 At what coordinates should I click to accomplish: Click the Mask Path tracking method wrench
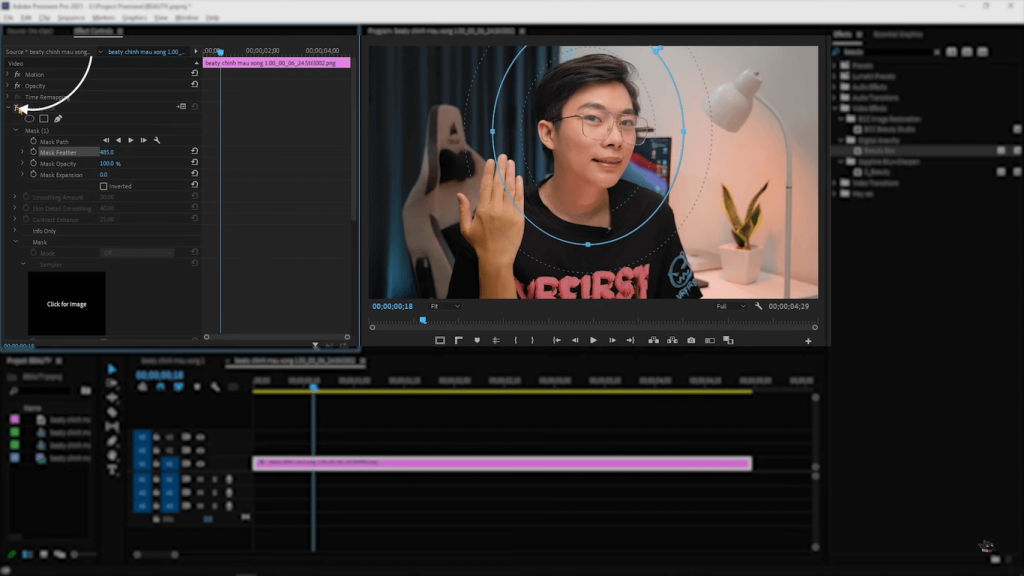pos(157,141)
